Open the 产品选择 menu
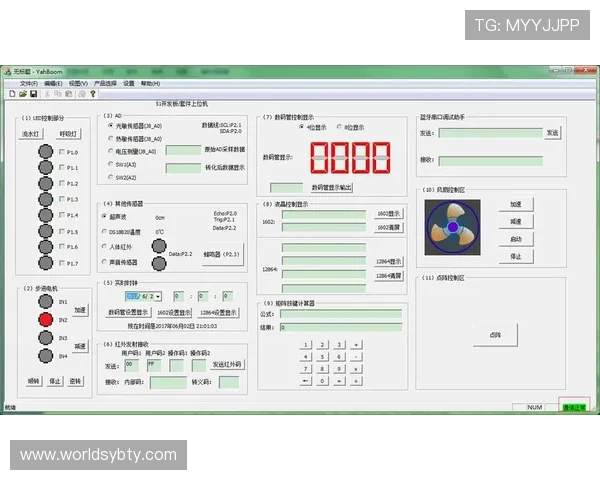Viewport: 600px width, 480px height. (105, 83)
